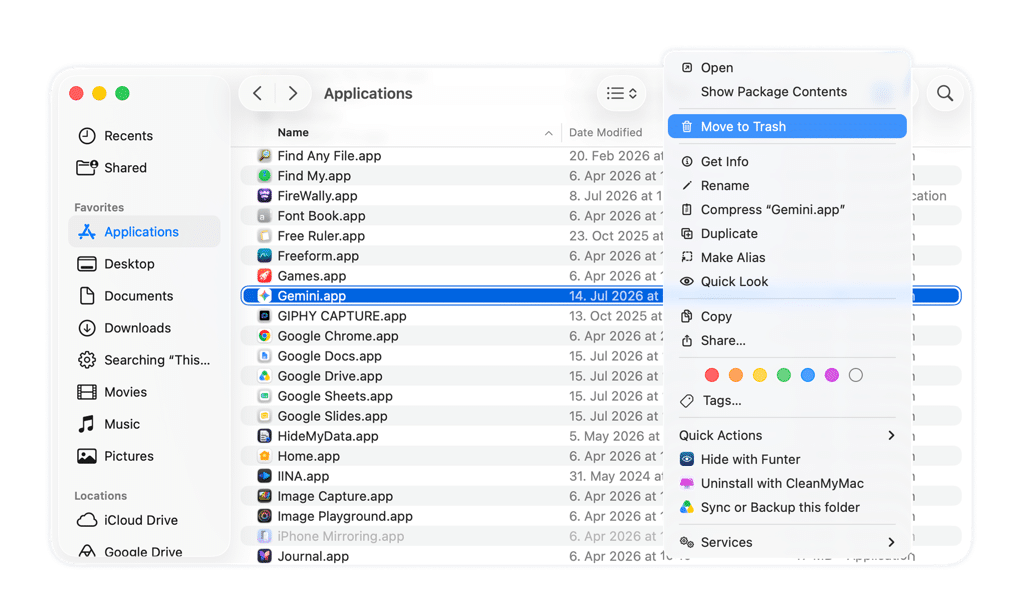Select Compress “Gemini.app” menu entry

tap(787, 210)
